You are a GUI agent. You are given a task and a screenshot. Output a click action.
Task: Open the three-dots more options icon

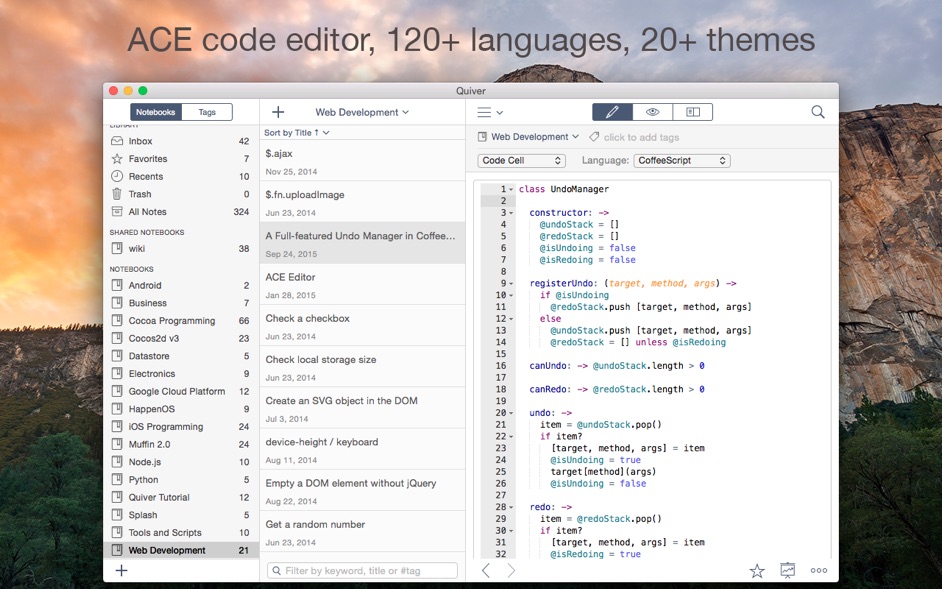819,570
